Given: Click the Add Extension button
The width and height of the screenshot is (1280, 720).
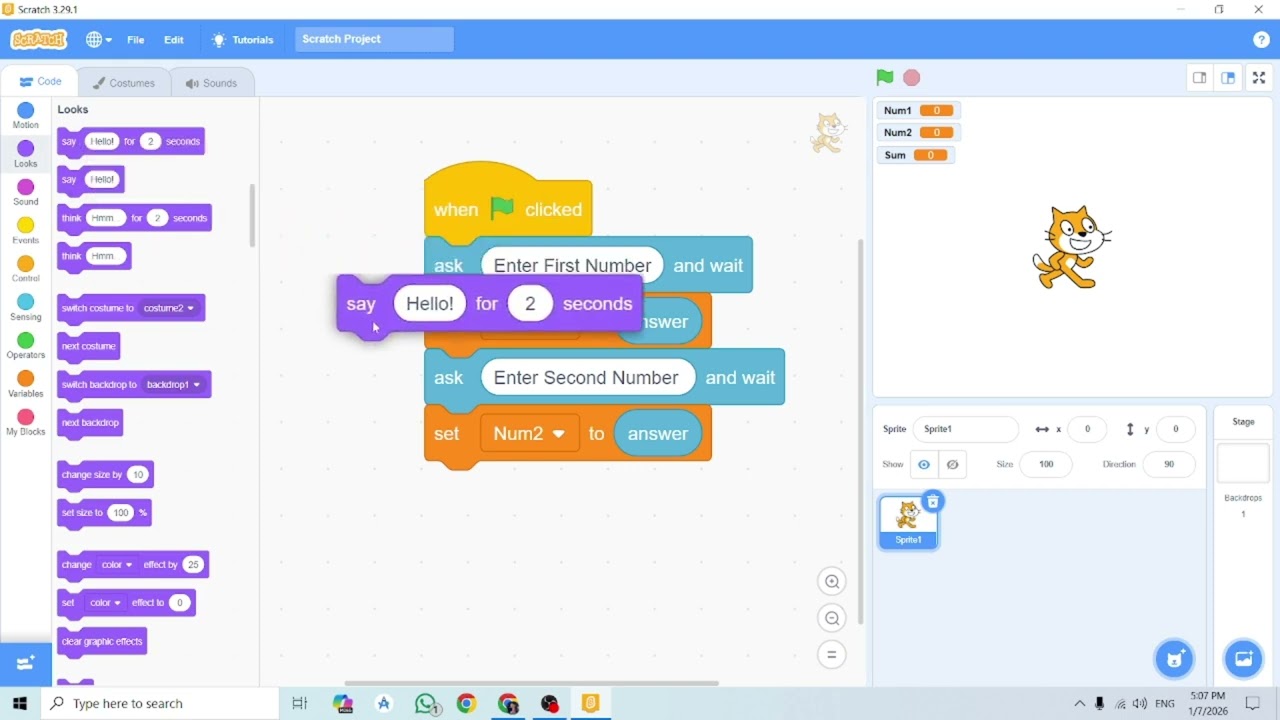Looking at the screenshot, I should pos(26,663).
